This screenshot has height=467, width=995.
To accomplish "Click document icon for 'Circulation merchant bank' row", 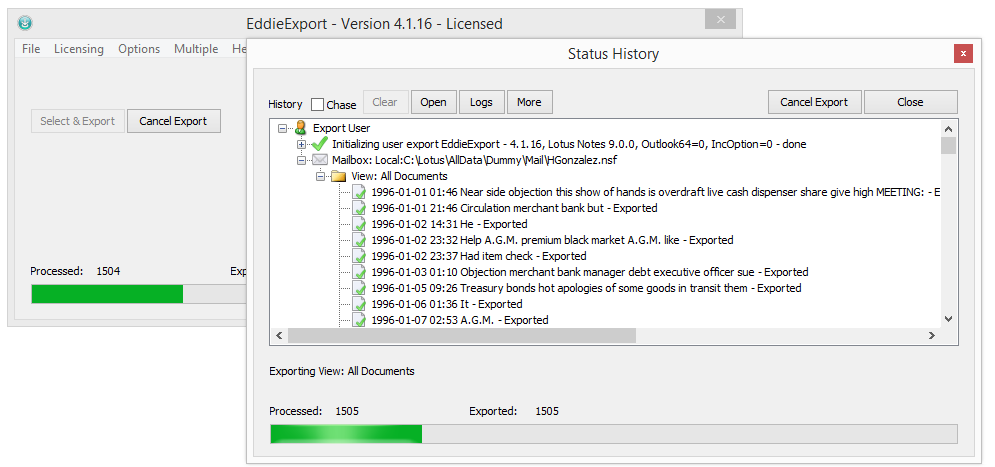I will [x=359, y=207].
